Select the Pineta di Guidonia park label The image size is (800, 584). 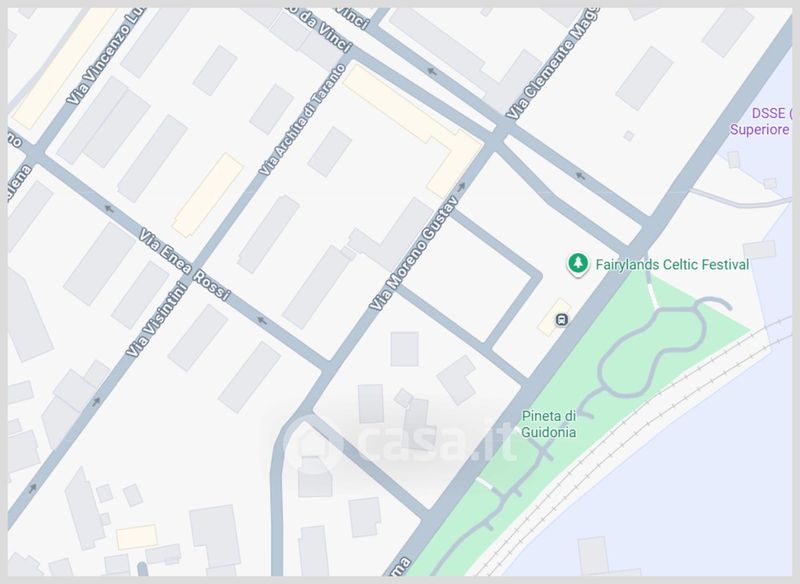pos(548,424)
